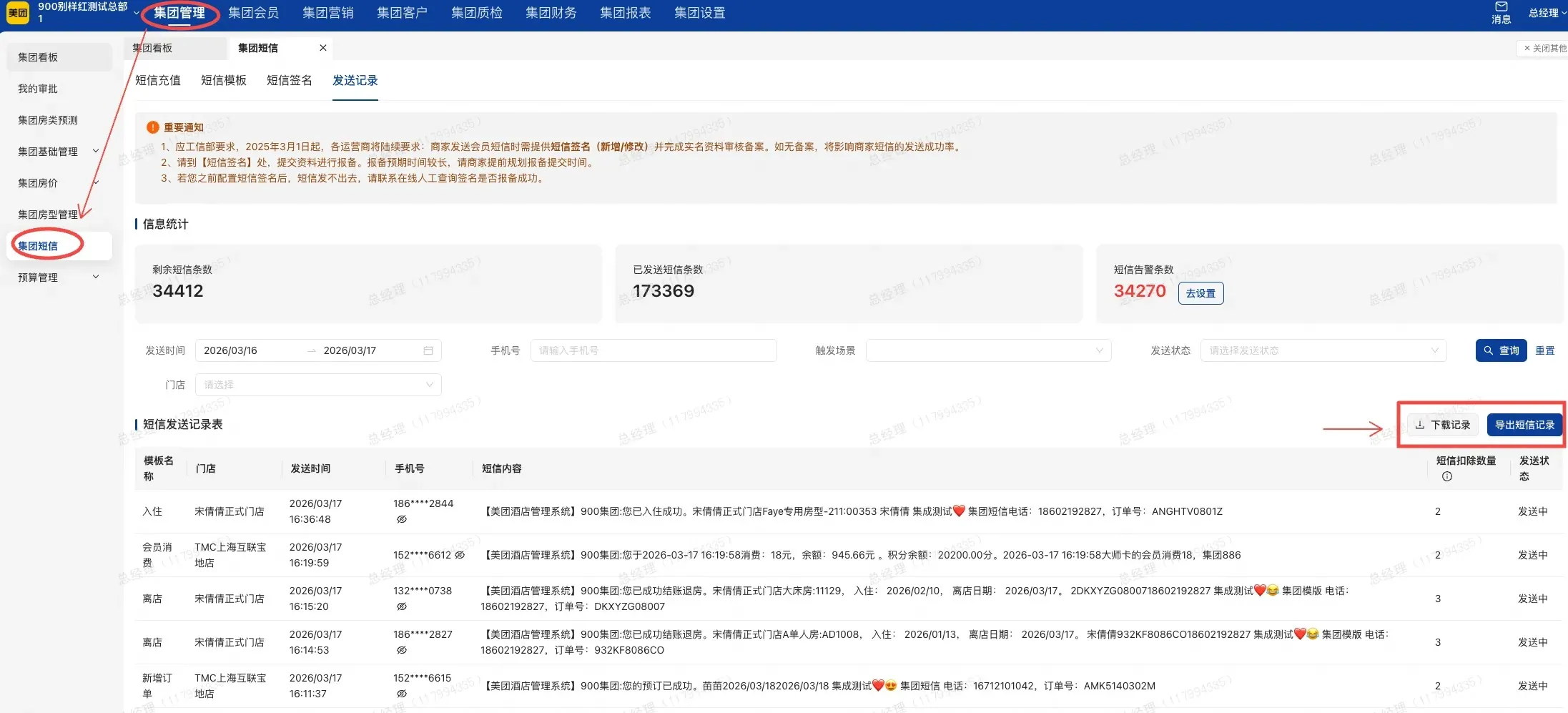Show full phone number for 会员消费 record
This screenshot has height=713, width=1568.
tap(461, 556)
